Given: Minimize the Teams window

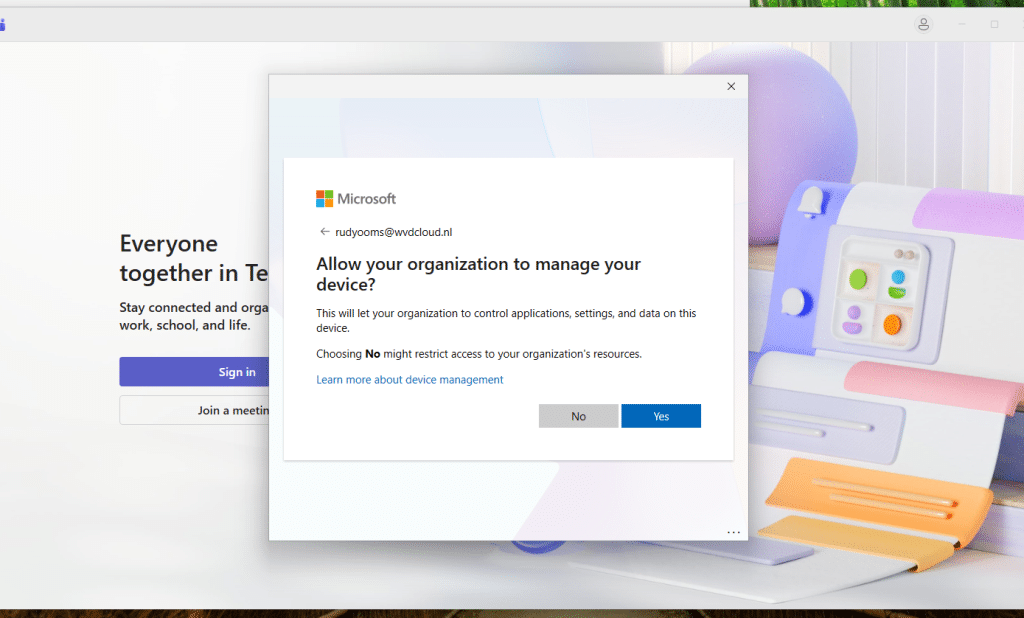Looking at the screenshot, I should pyautogui.click(x=962, y=24).
